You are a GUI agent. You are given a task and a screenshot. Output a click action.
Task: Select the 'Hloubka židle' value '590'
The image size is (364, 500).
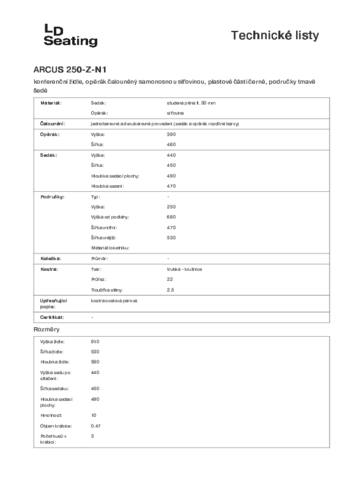(x=95, y=362)
